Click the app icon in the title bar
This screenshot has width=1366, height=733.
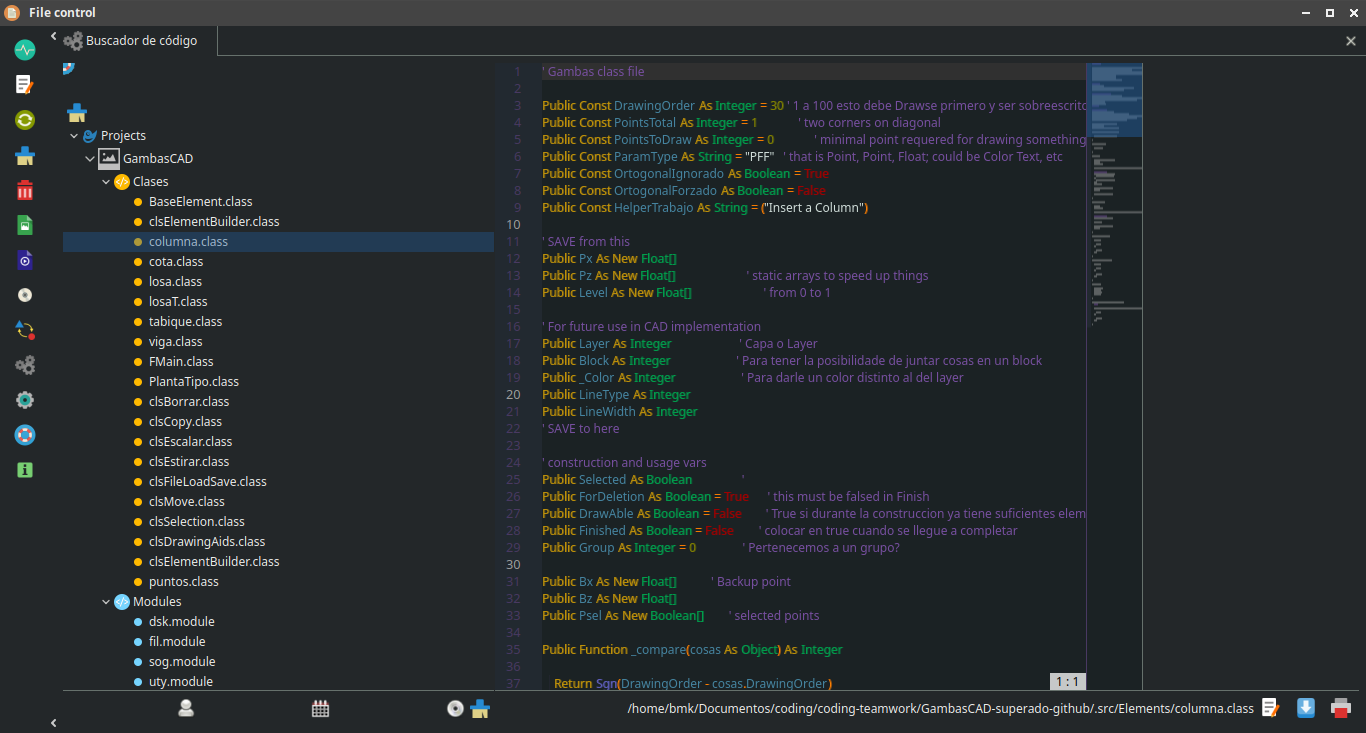coord(12,12)
